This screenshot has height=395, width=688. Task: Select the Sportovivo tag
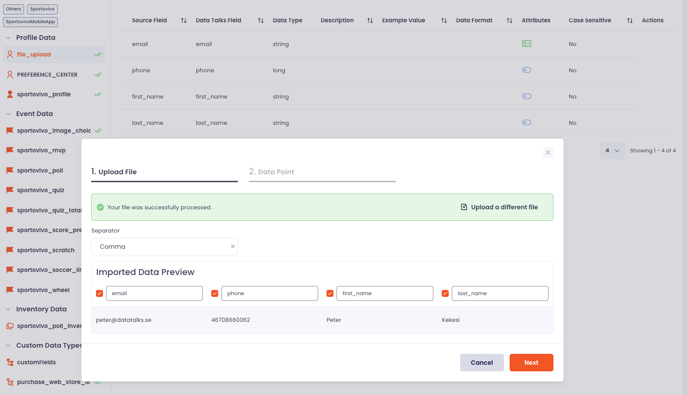tap(43, 9)
